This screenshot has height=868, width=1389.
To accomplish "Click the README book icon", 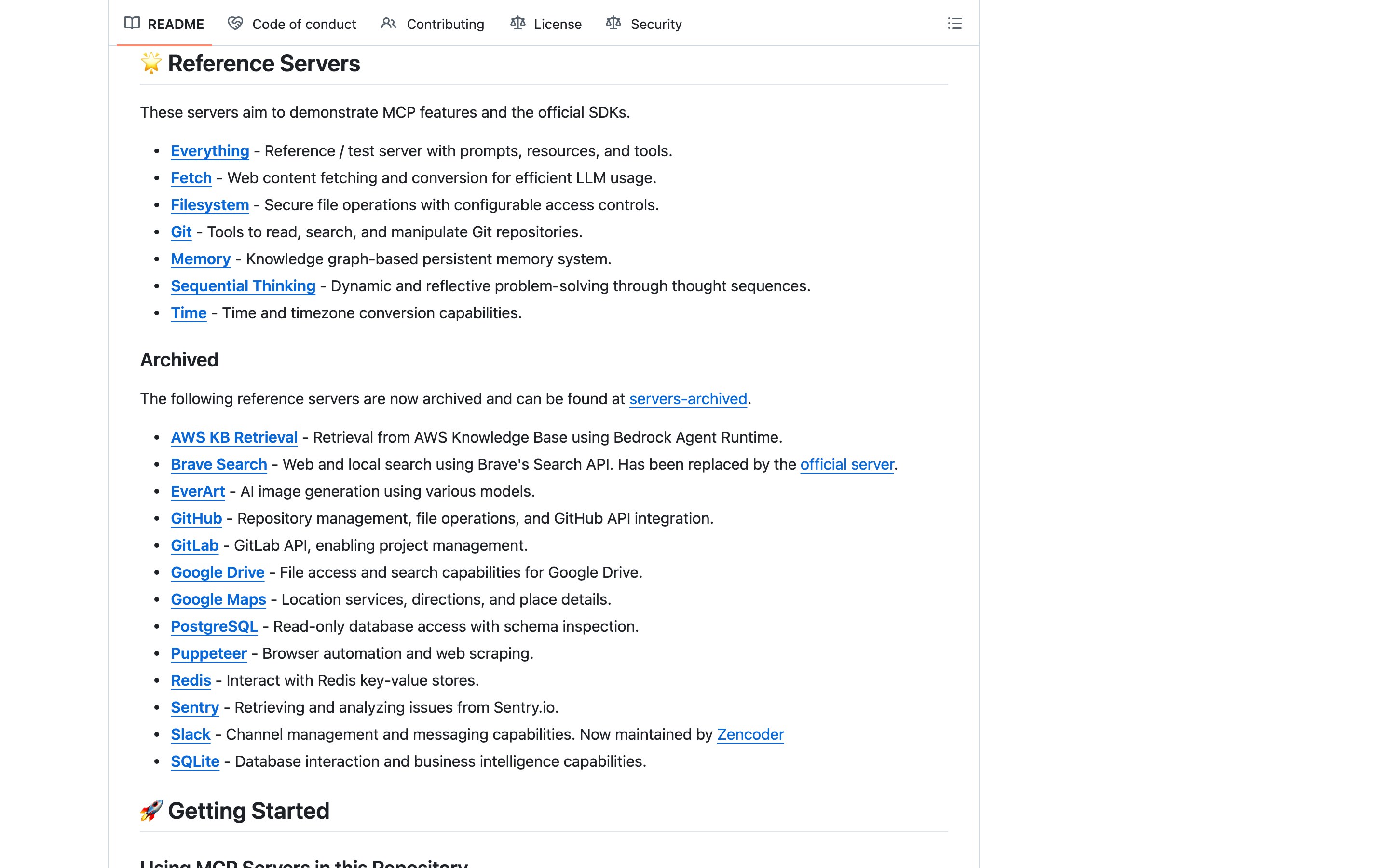I will pyautogui.click(x=132, y=23).
